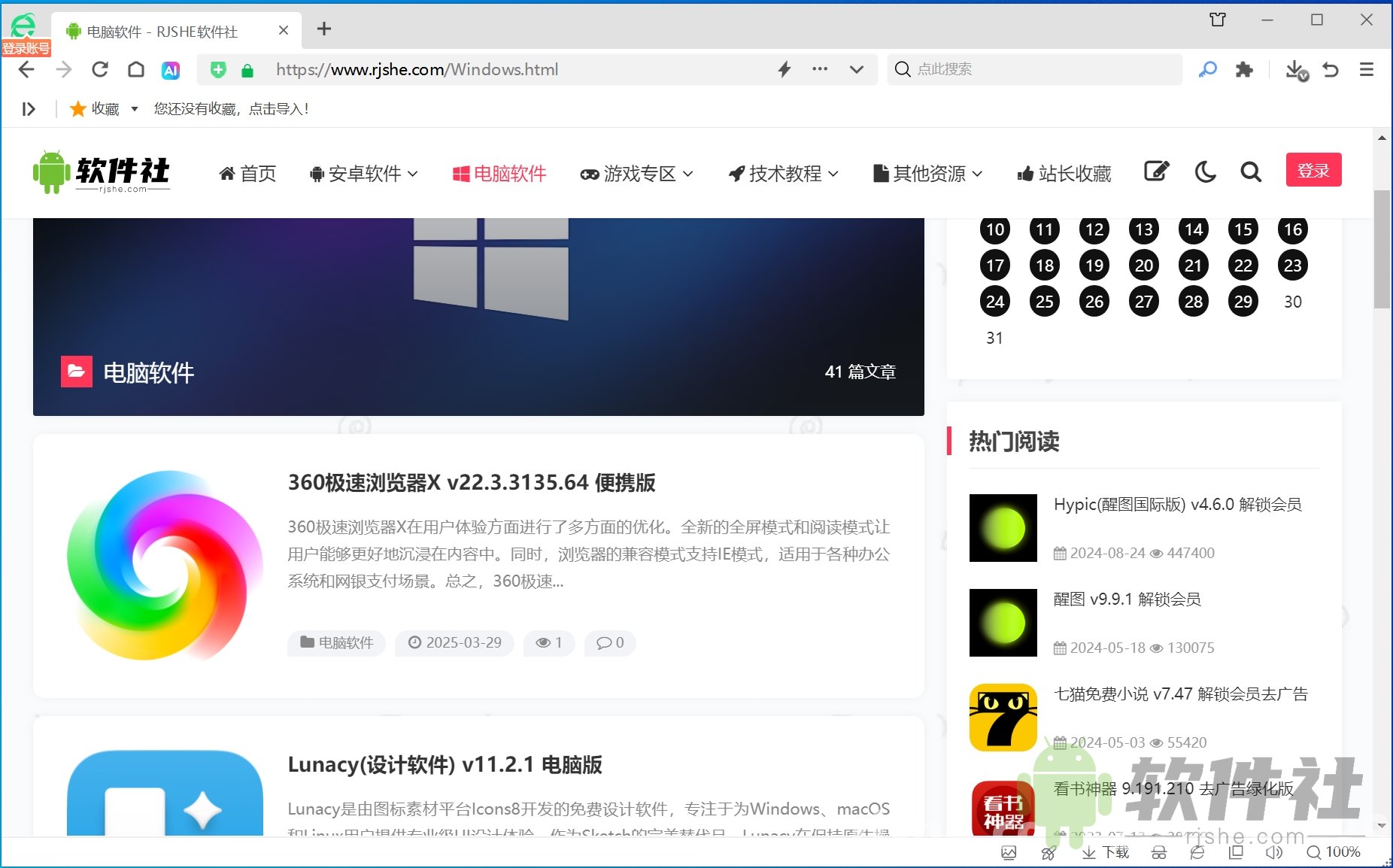
Task: Click the status bar rocket accelerator icon
Action: tap(1049, 852)
